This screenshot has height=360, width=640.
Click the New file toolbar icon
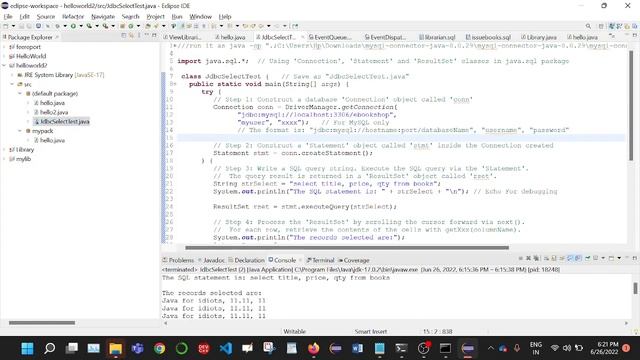click(x=6, y=26)
